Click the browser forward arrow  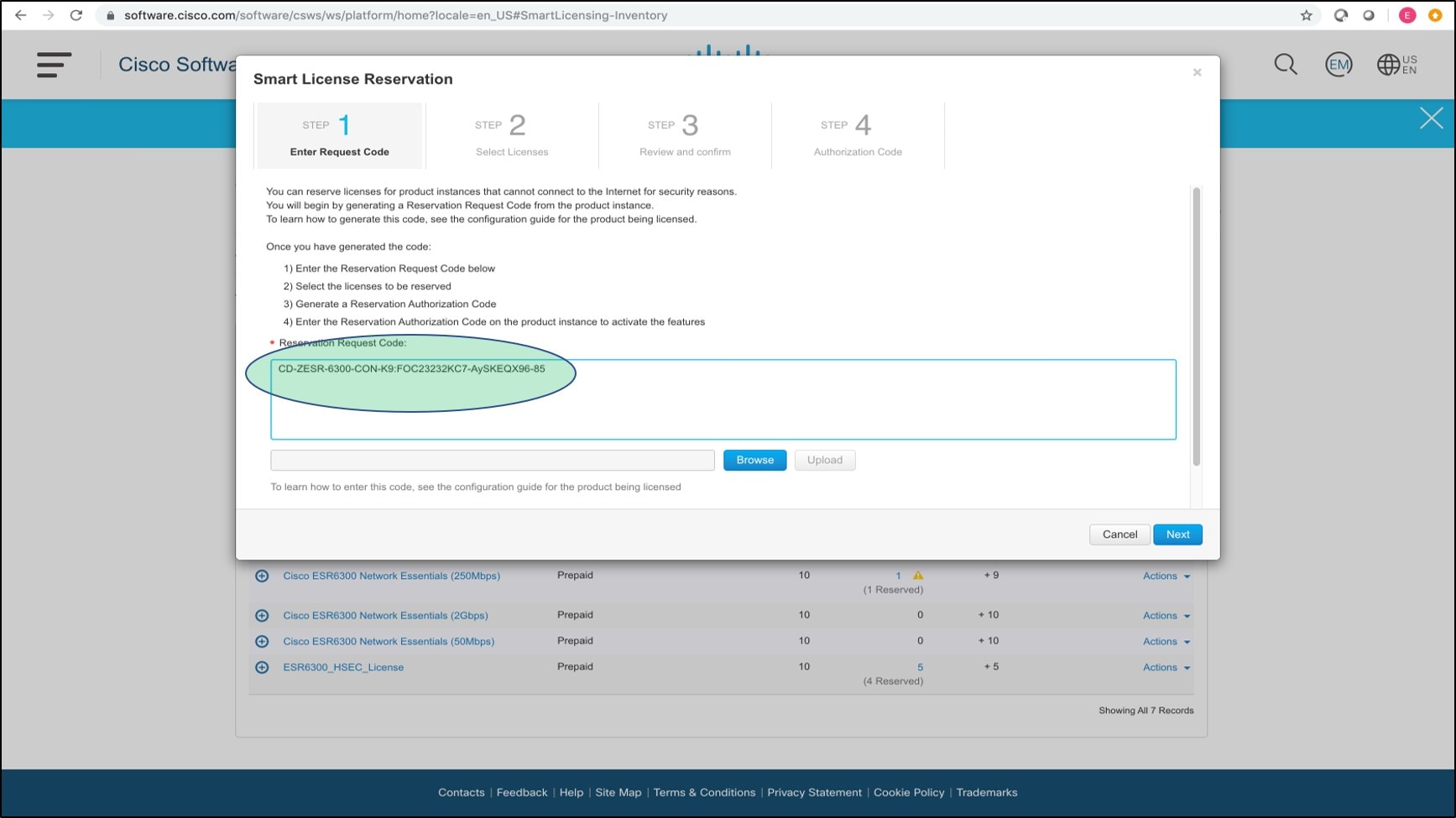[x=48, y=15]
